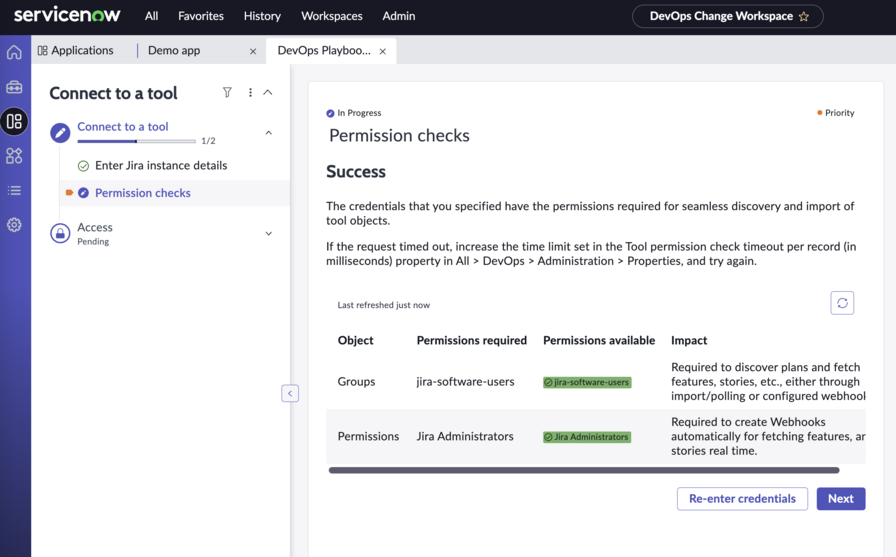Click the refresh permission checks icon
This screenshot has width=896, height=557.
point(842,303)
